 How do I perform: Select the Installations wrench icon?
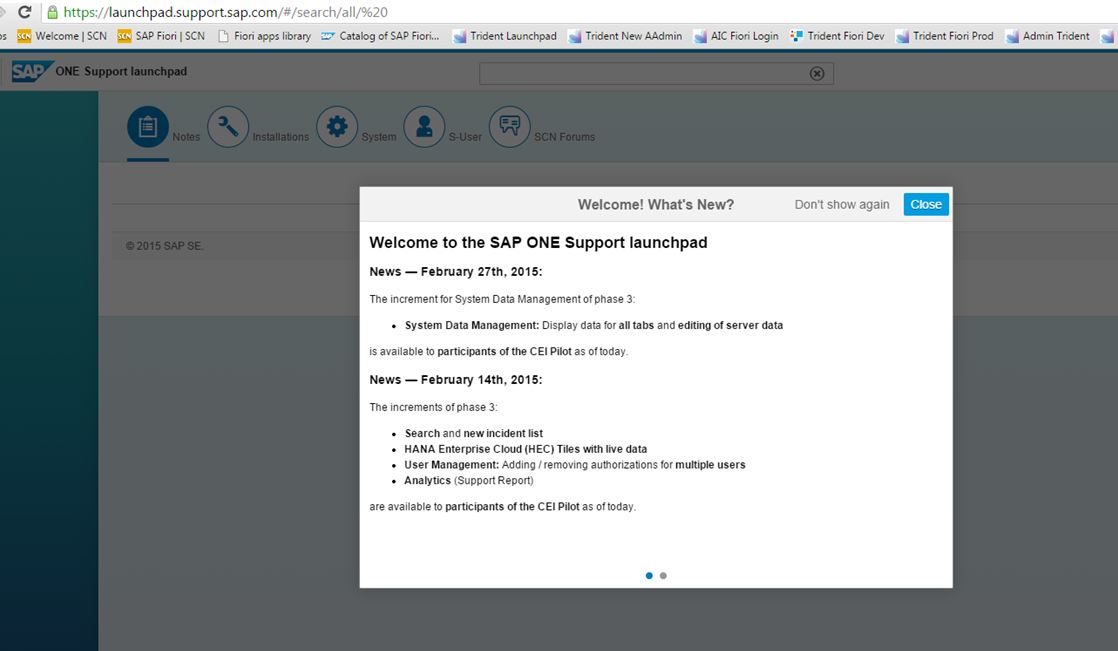(228, 127)
